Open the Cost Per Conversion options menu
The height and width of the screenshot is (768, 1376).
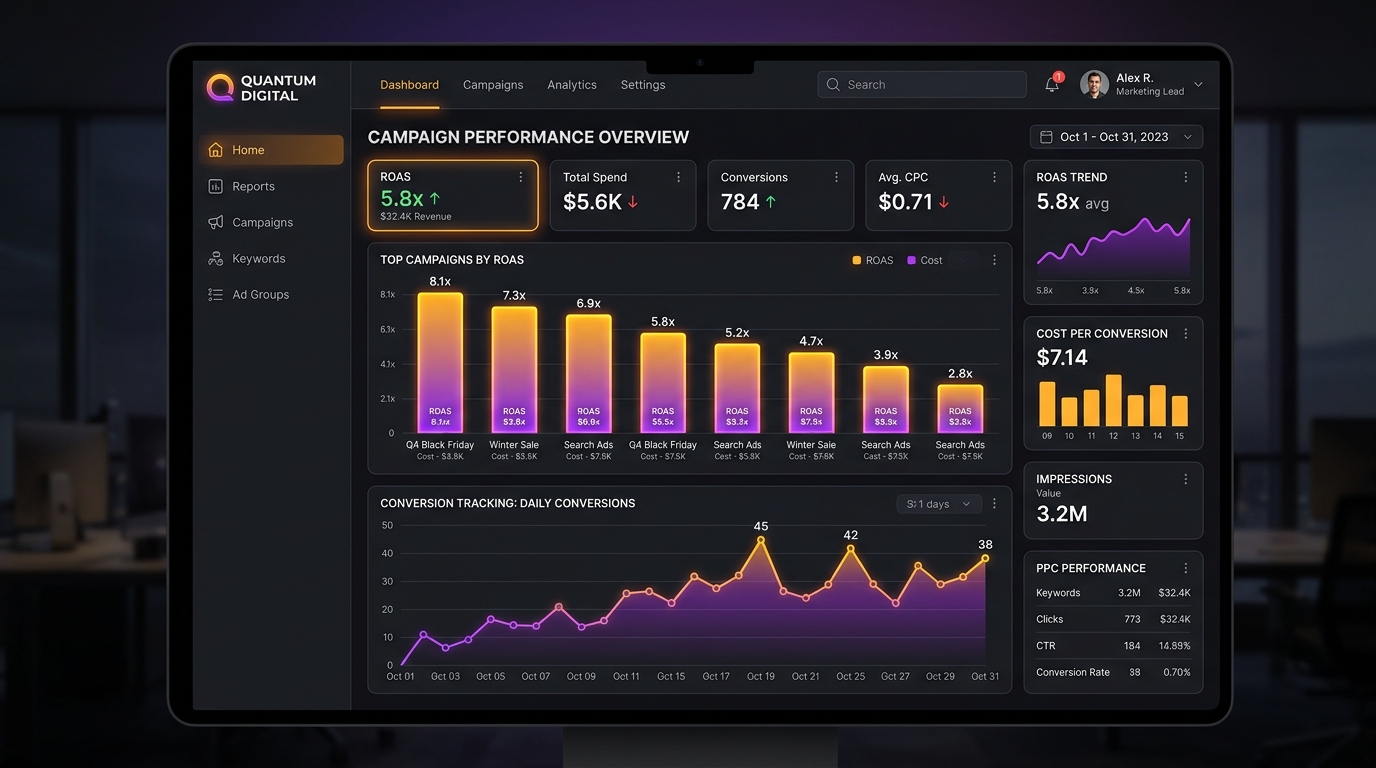point(1186,334)
